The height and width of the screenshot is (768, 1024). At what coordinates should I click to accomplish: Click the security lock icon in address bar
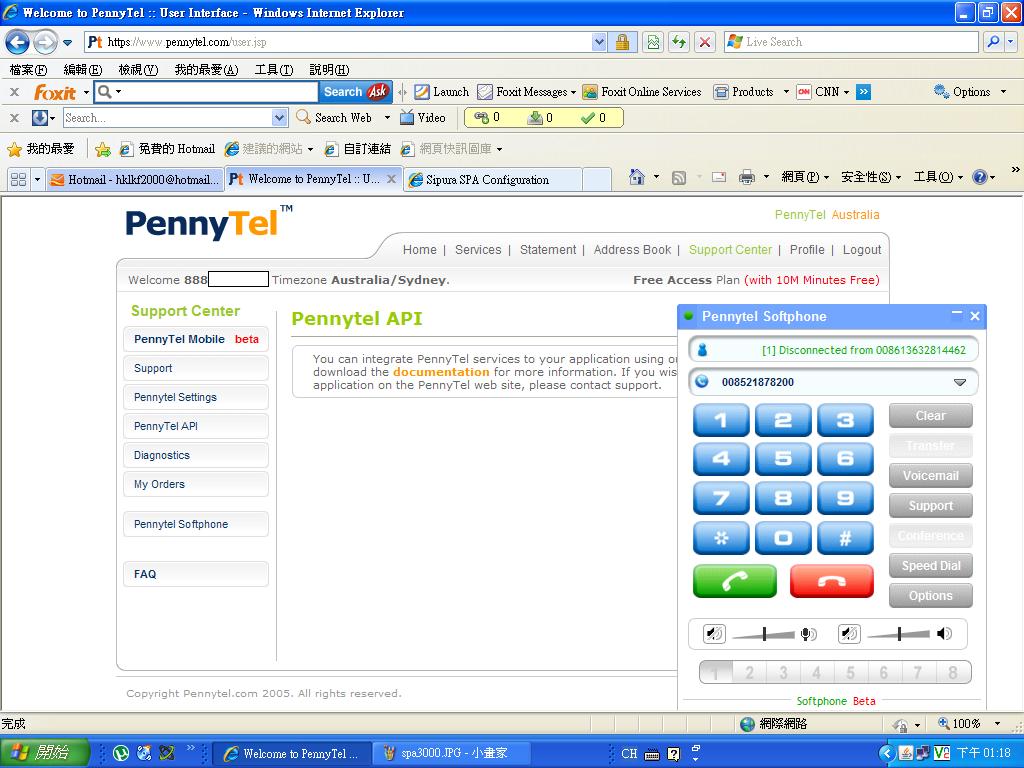click(x=622, y=42)
